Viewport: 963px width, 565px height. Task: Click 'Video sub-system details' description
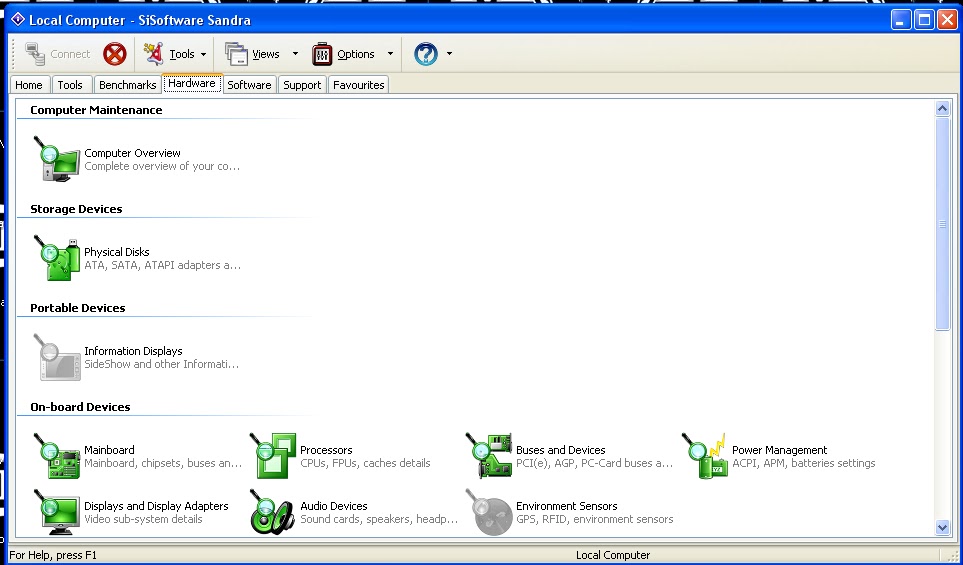click(143, 519)
